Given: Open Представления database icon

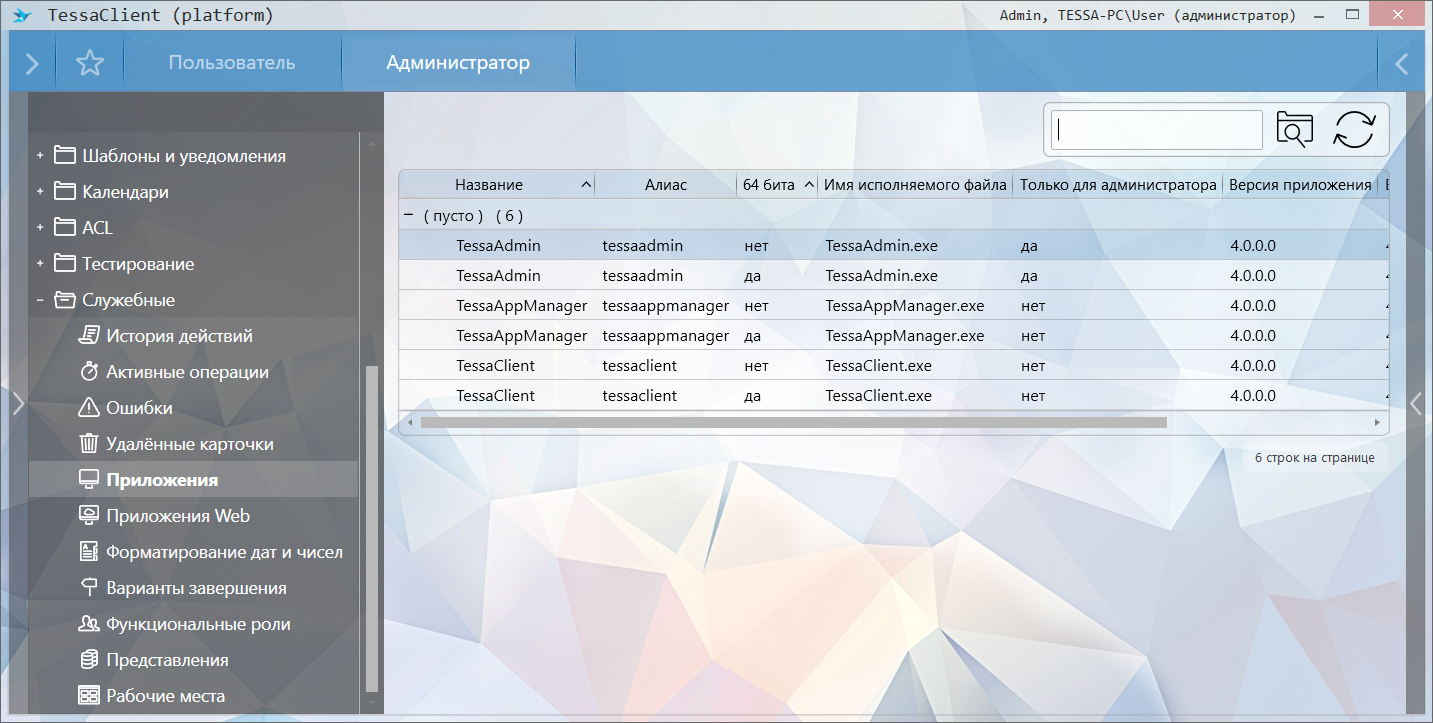Looking at the screenshot, I should tap(89, 659).
